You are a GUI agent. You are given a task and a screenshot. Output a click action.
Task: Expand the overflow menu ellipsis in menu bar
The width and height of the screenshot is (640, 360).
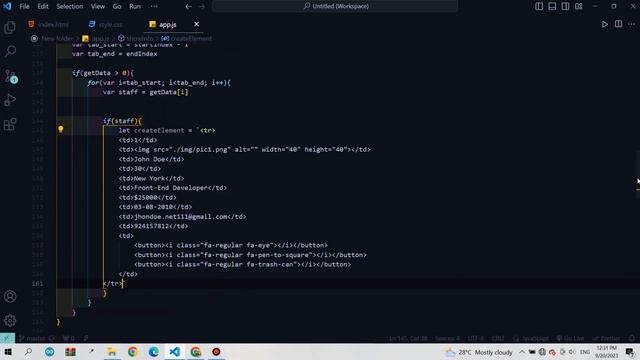154,6
